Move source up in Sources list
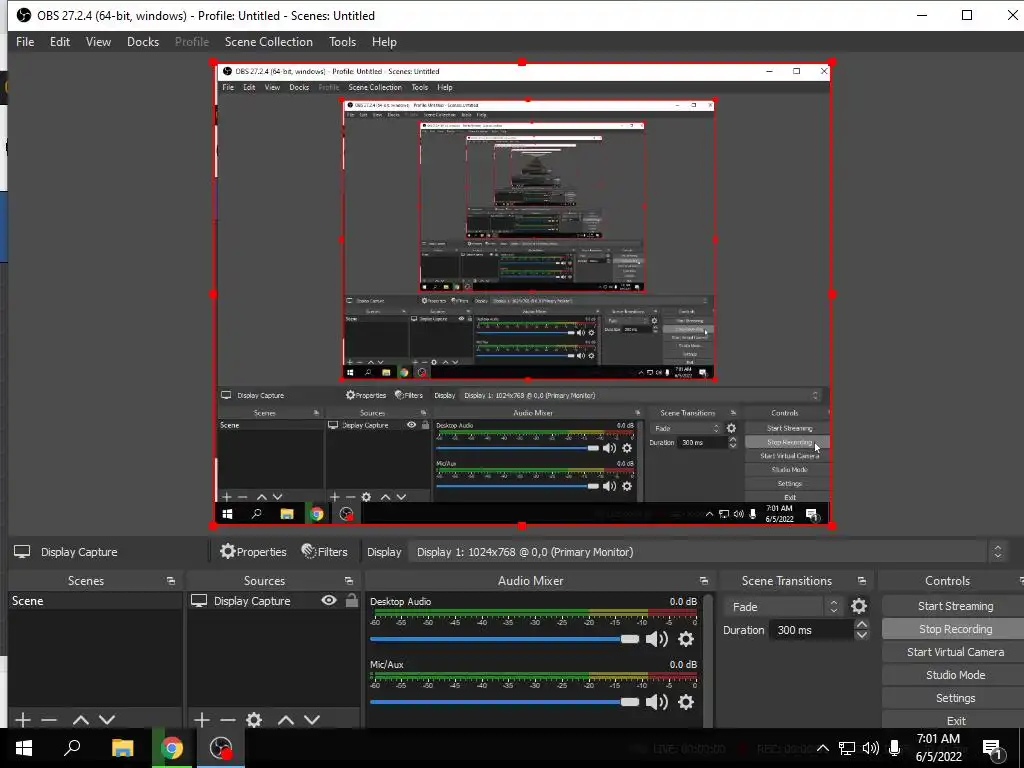Screen dimensions: 1024x768 (286, 720)
